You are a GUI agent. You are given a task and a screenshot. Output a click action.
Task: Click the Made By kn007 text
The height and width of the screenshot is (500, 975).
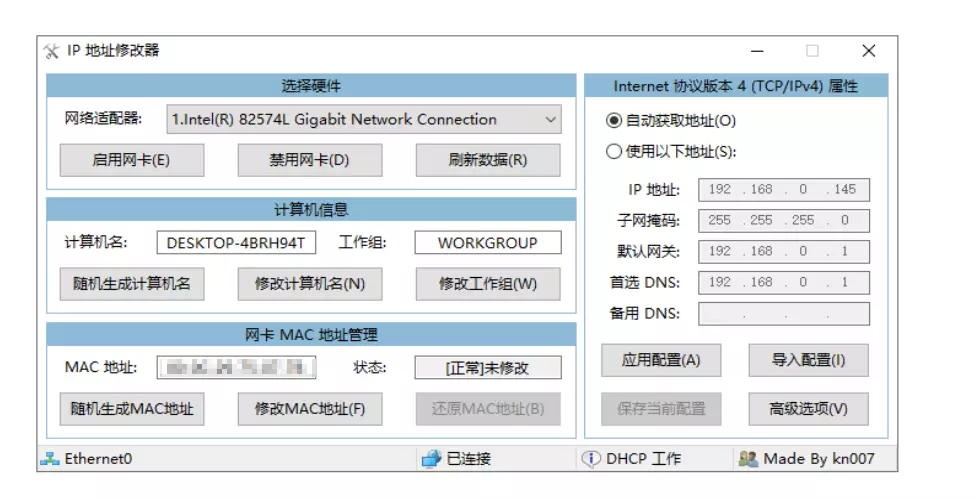pos(819,459)
